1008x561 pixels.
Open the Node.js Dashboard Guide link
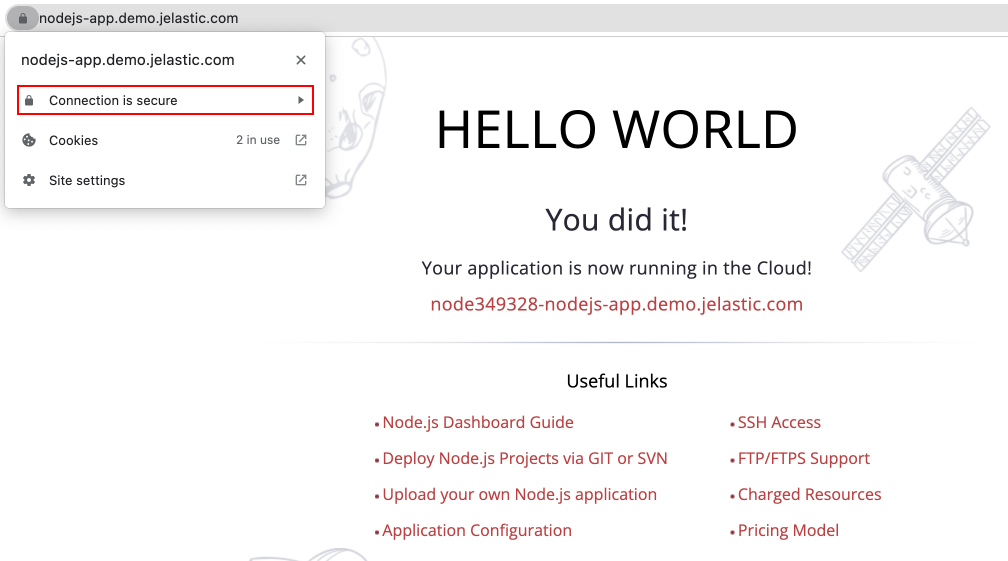pyautogui.click(x=478, y=422)
